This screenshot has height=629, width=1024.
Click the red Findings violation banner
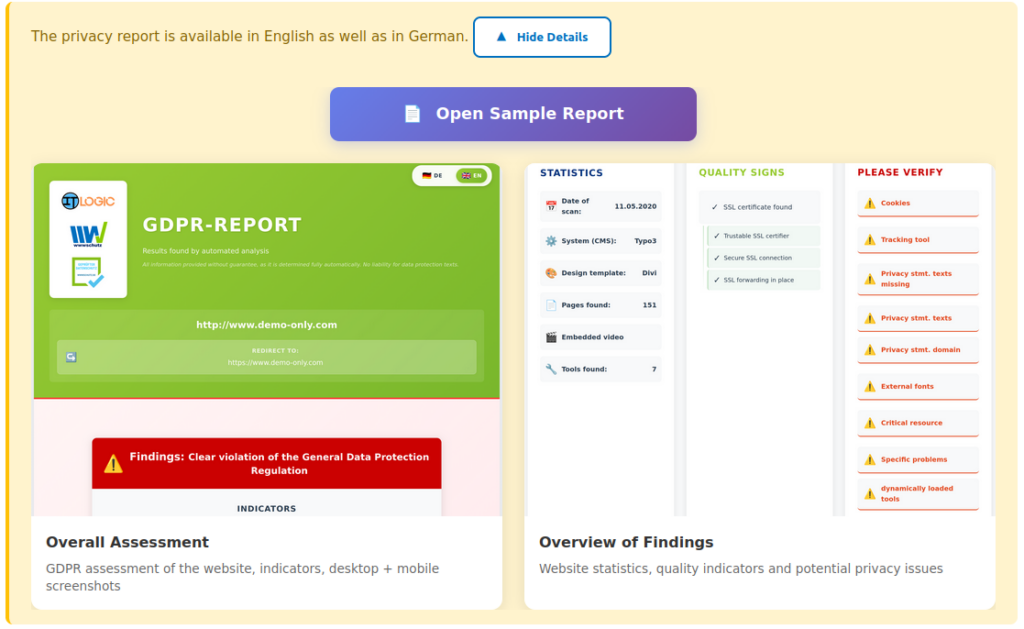pos(266,463)
